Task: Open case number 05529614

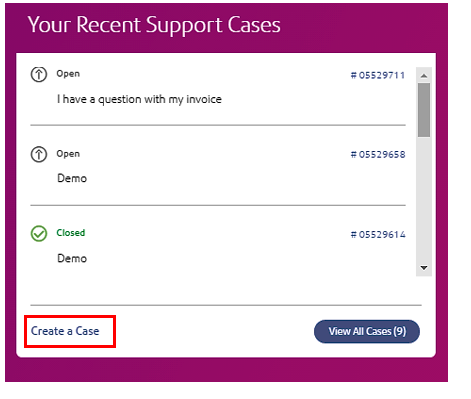Action: click(378, 235)
